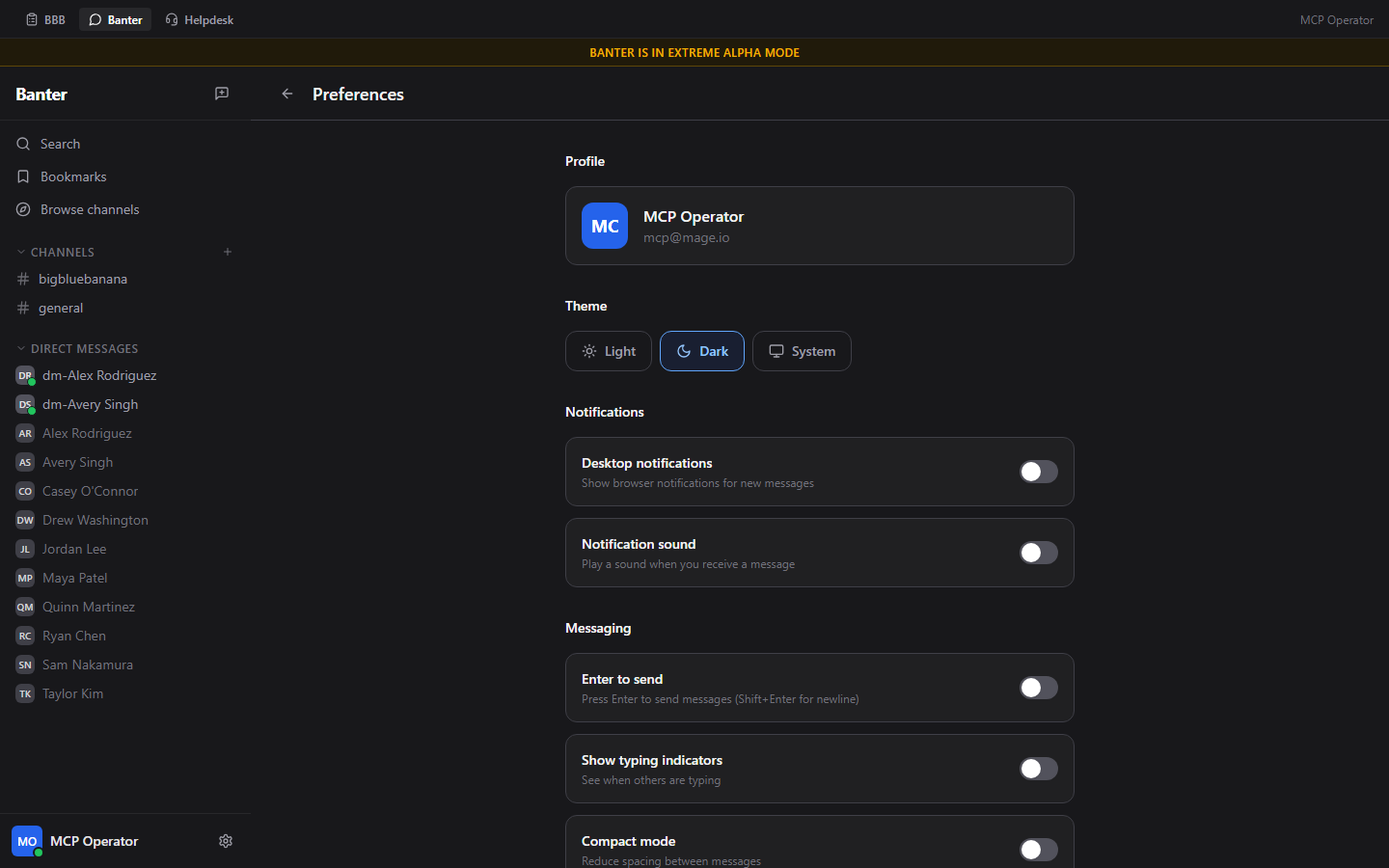Choose the System theme option
Viewport: 1389px width, 868px height.
click(x=802, y=351)
